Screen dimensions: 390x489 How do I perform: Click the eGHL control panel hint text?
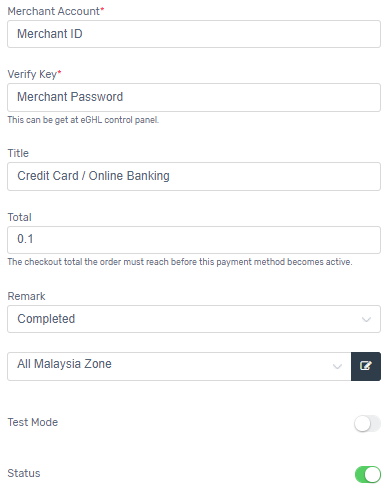[83, 120]
